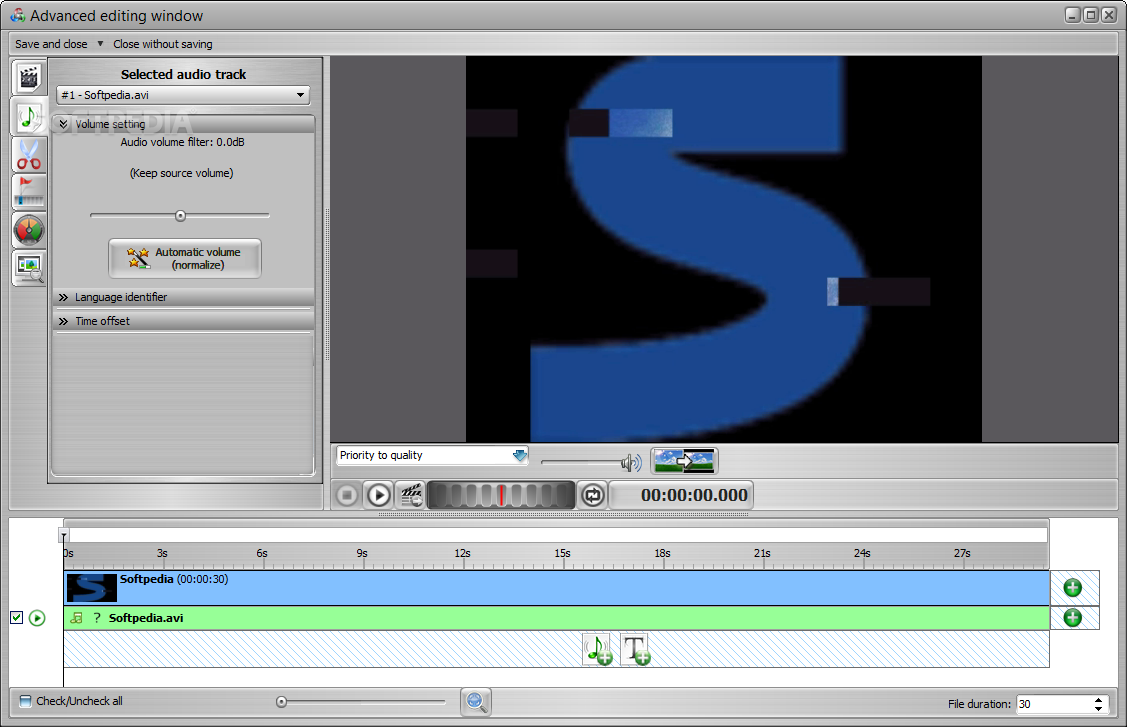Click the timeline playhead marker at 0s
This screenshot has height=727, width=1127.
click(64, 536)
